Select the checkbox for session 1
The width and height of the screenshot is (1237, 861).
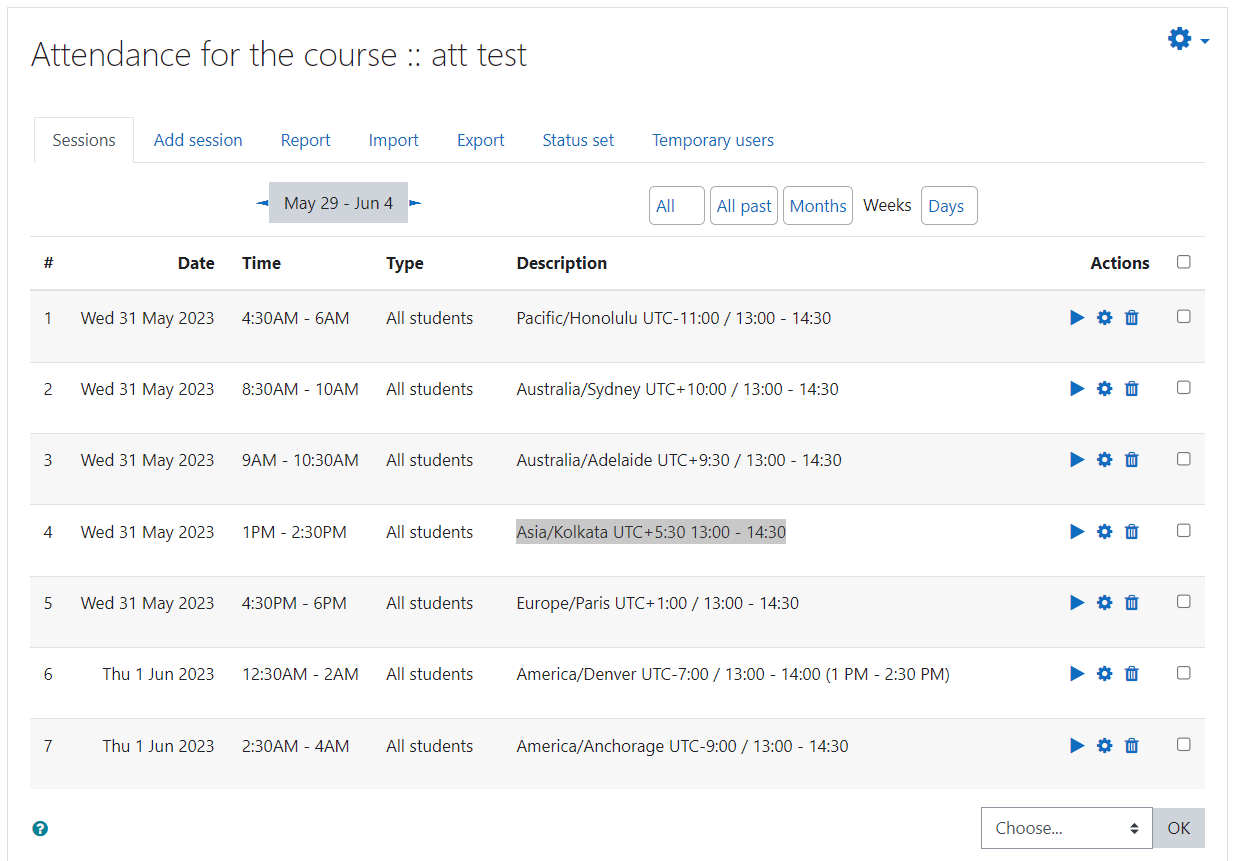[1183, 316]
